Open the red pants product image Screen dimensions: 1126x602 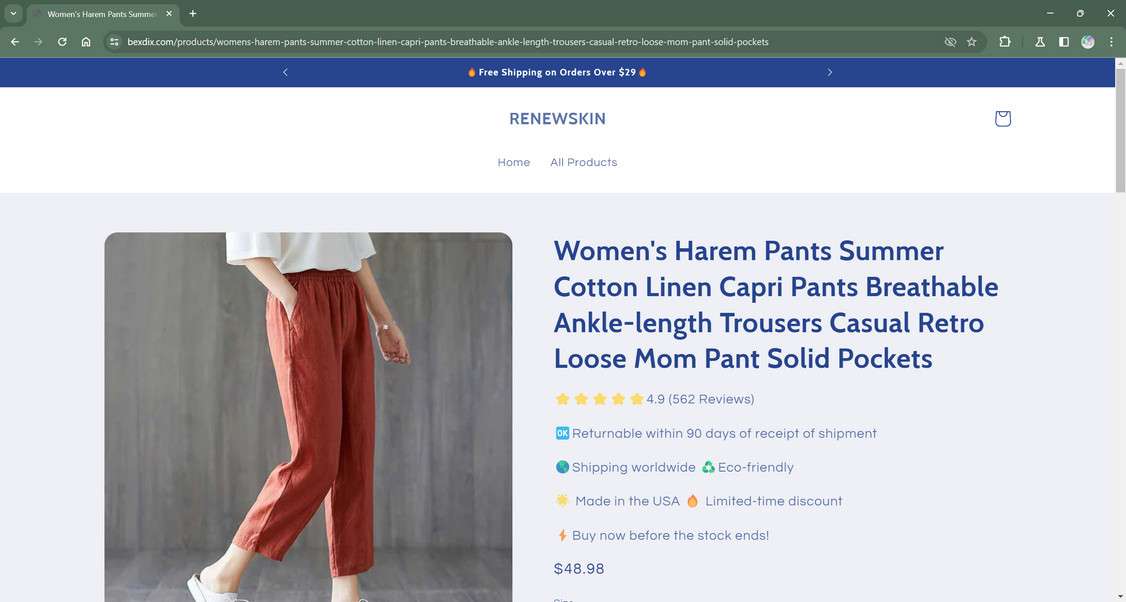[x=308, y=417]
